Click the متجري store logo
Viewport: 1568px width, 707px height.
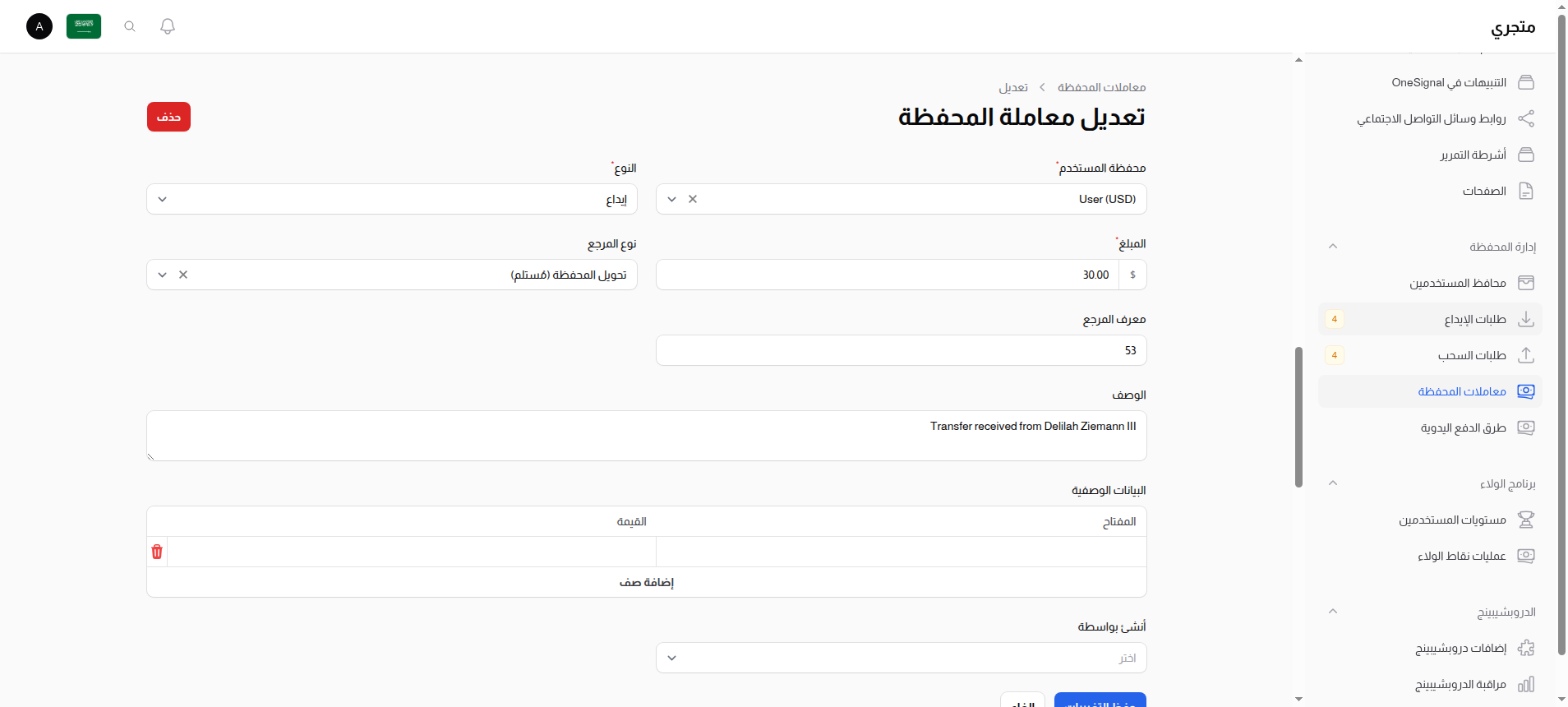pyautogui.click(x=1513, y=27)
